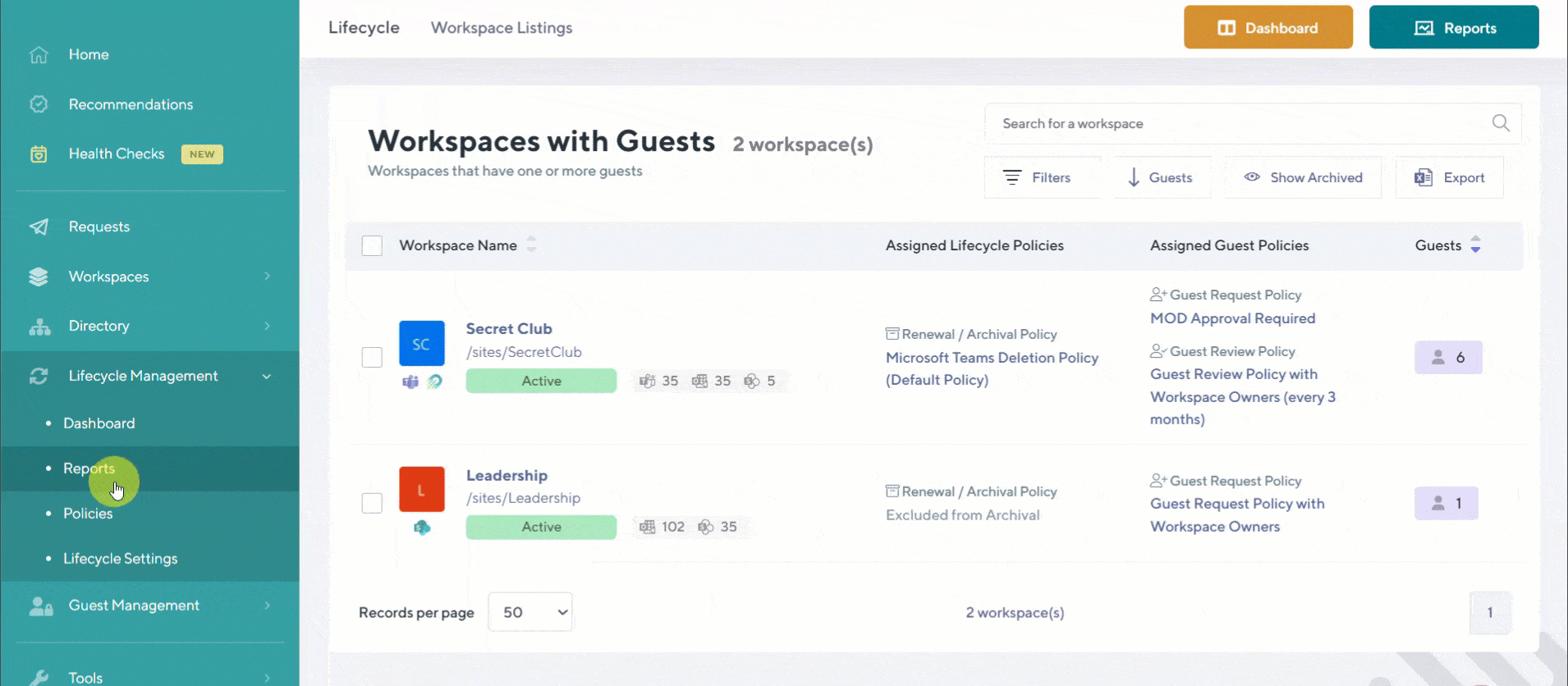Viewport: 1568px width, 686px height.
Task: Click the Leadership stat showing 102
Action: tap(662, 527)
